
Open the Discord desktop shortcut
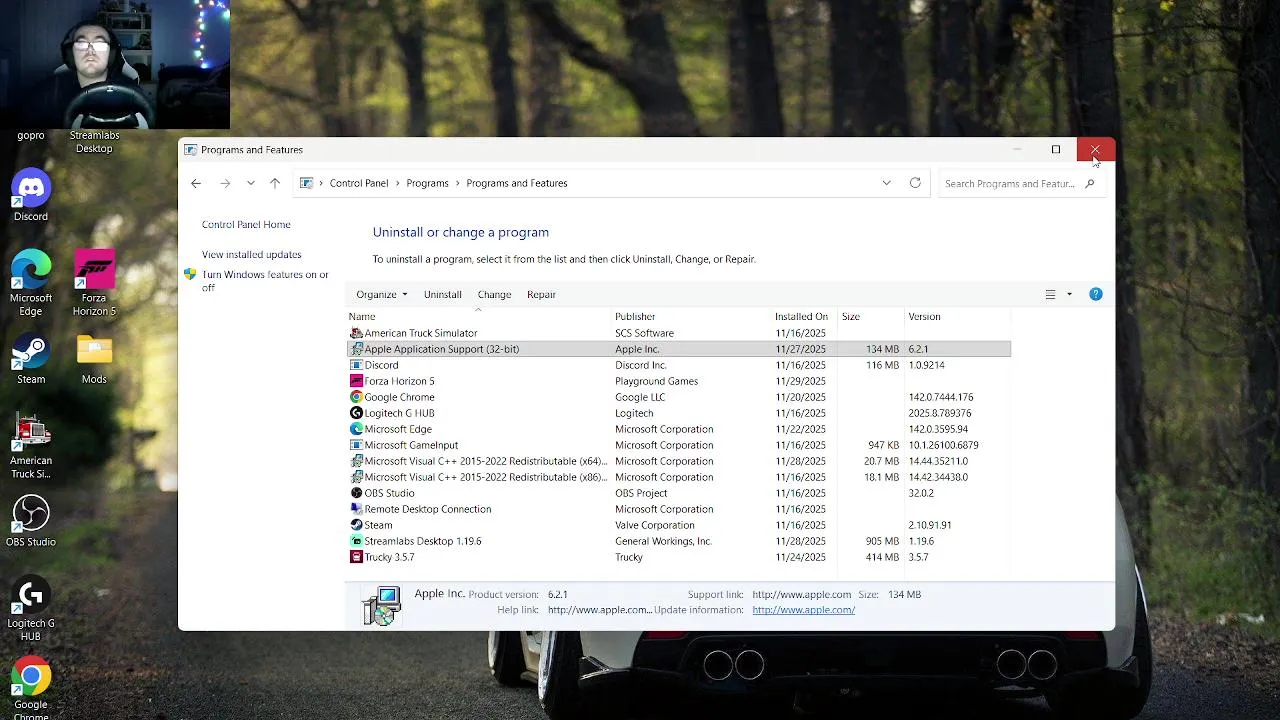point(31,195)
